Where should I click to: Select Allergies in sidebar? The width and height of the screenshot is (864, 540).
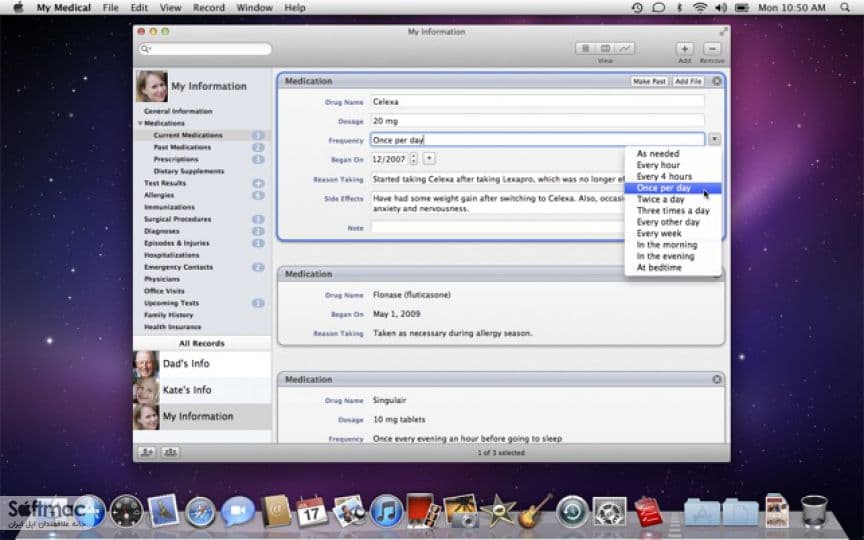coord(159,195)
